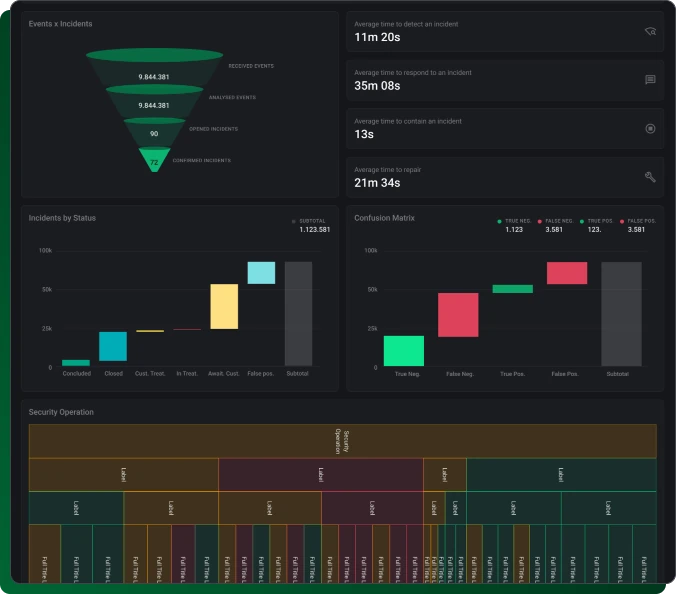Click the Cust. Treat. axis label
The width and height of the screenshot is (676, 594).
point(150,374)
